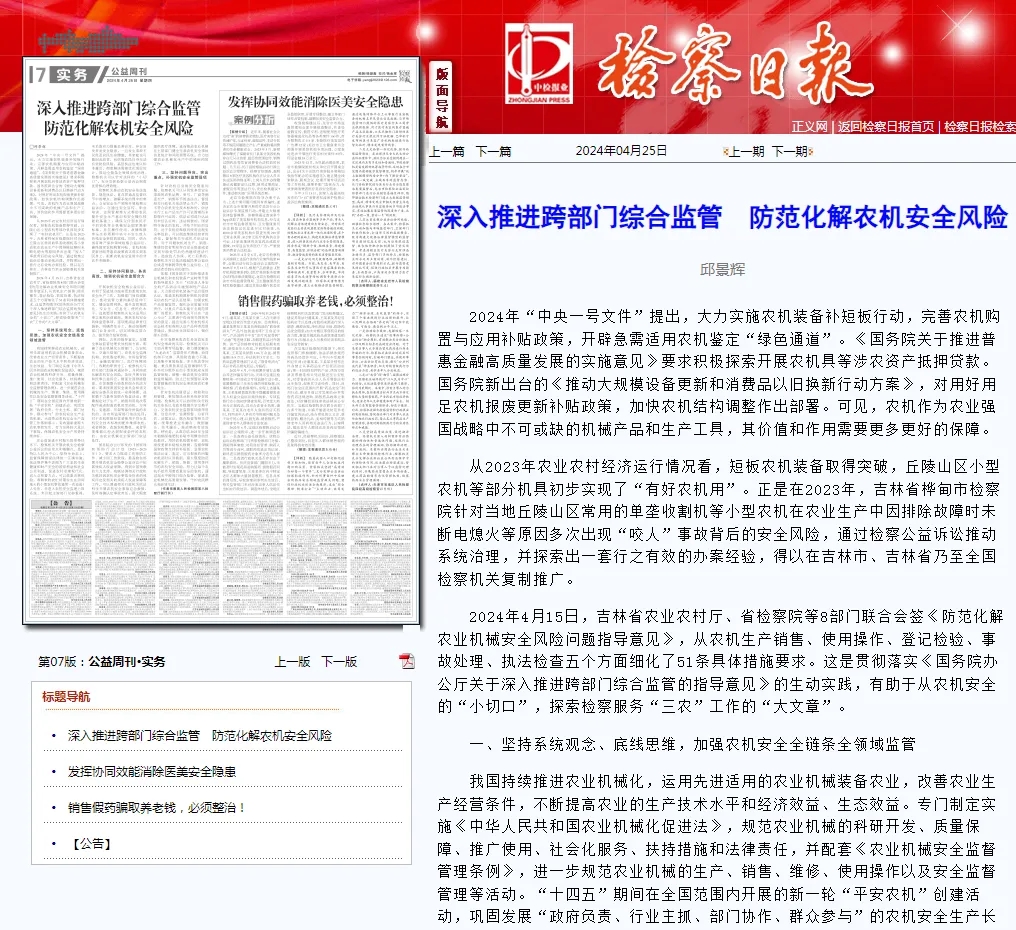Screen dimensions: 1016x930
Task: Go to next article via 下一篇
Action: point(493,152)
